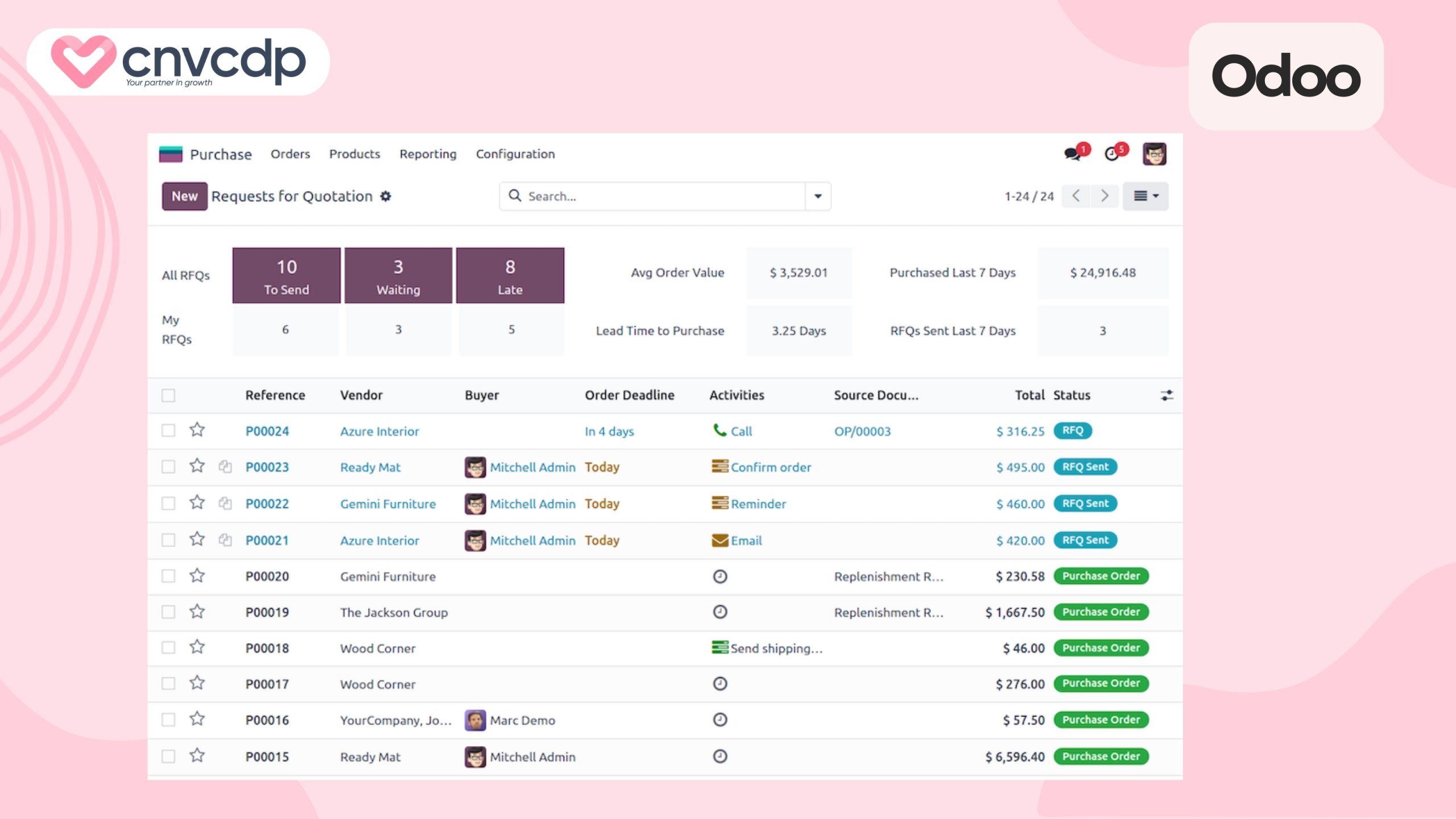Click the column settings adjust icon in the table header
1456x819 pixels.
pos(1167,395)
